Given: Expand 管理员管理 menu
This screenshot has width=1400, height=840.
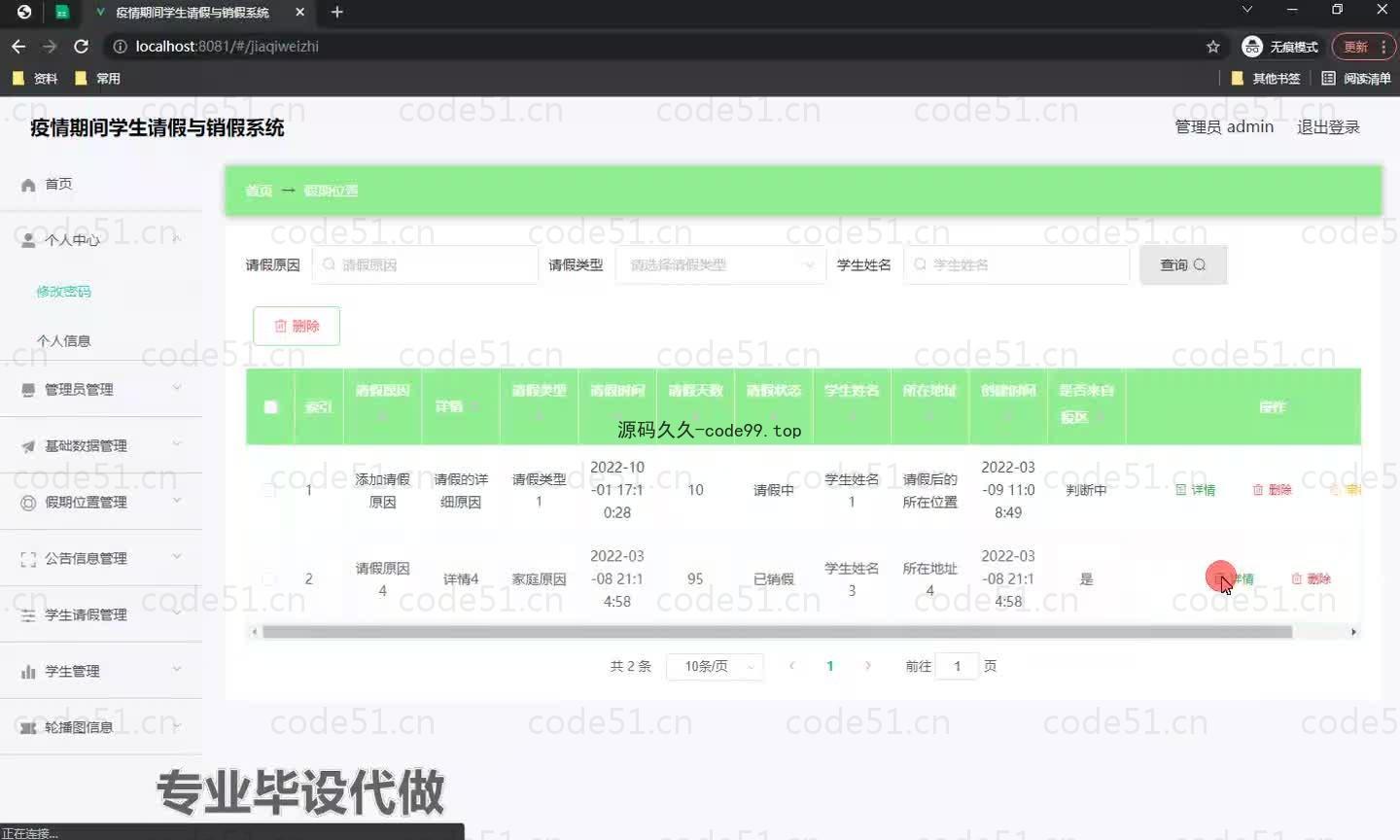Looking at the screenshot, I should 101,389.
